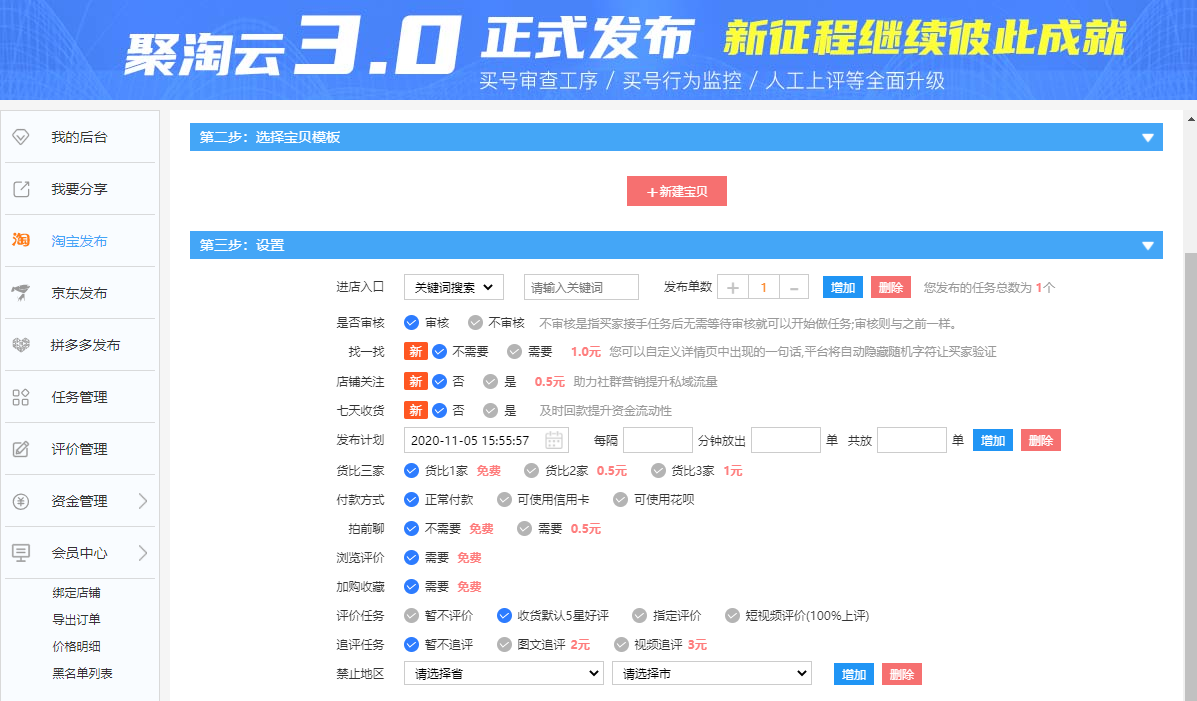Select 需要 for 拍前聊 (0.5元)
Image resolution: width=1197 pixels, height=701 pixels.
coord(524,528)
